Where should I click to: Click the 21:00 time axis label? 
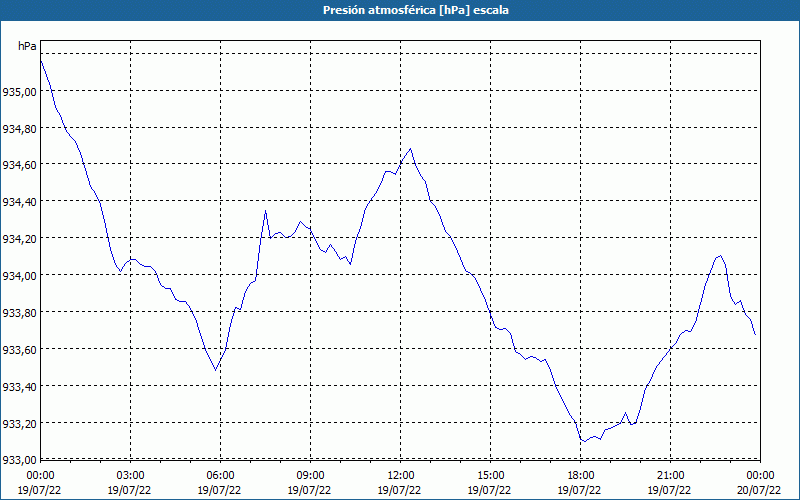670,476
